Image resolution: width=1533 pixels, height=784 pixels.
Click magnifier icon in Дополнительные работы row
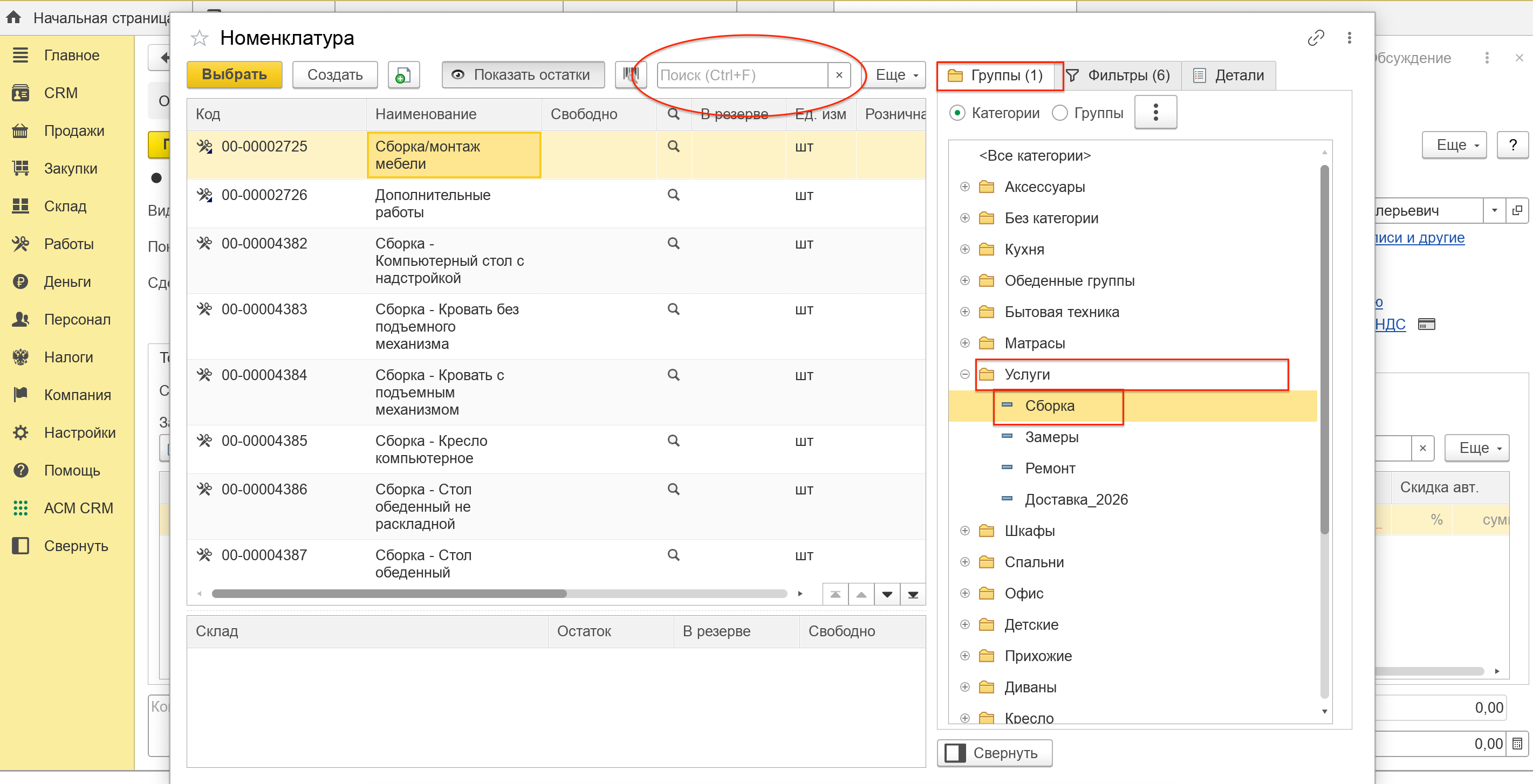tap(673, 195)
